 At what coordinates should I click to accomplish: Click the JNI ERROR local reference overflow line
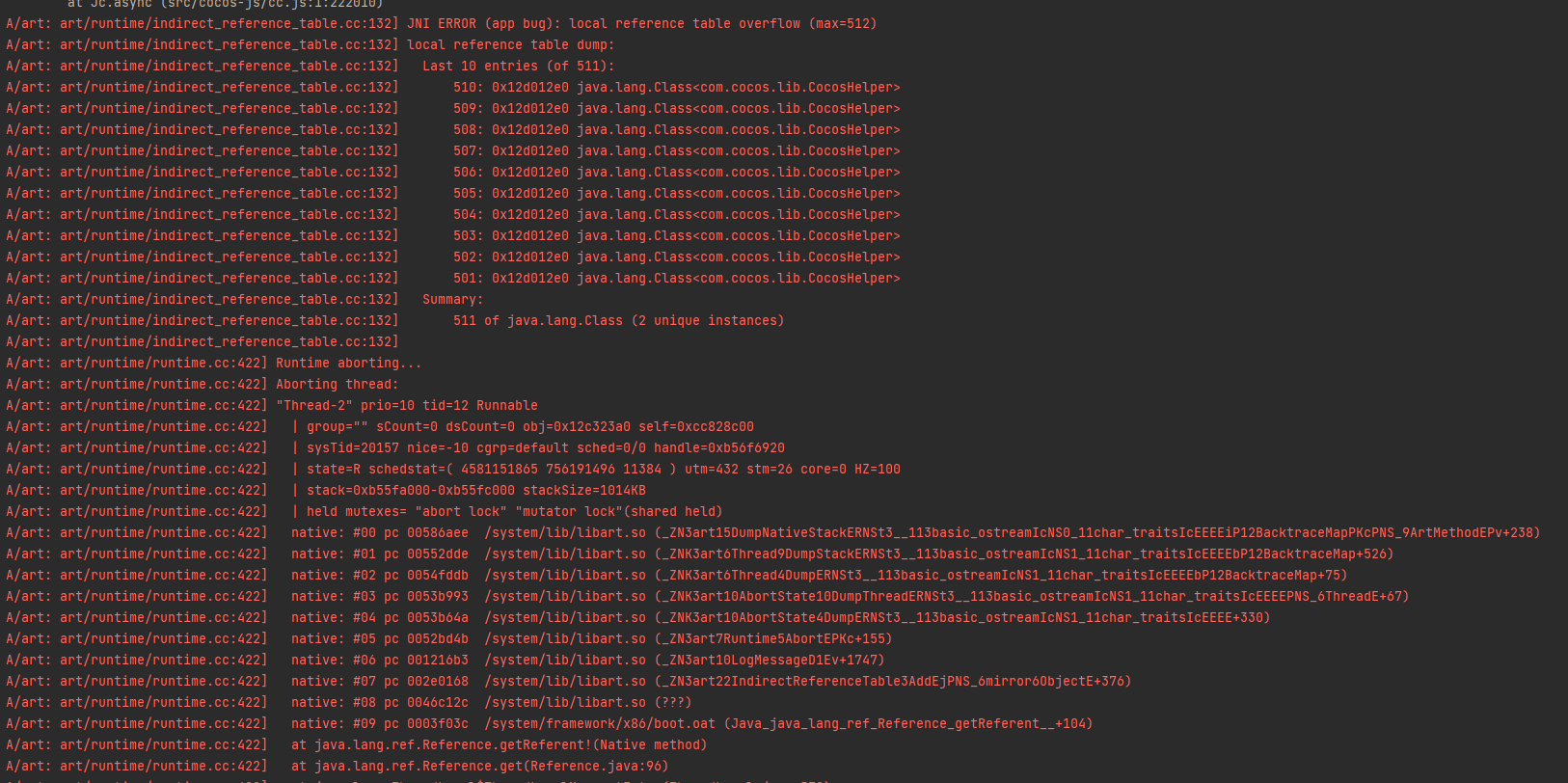[x=641, y=23]
